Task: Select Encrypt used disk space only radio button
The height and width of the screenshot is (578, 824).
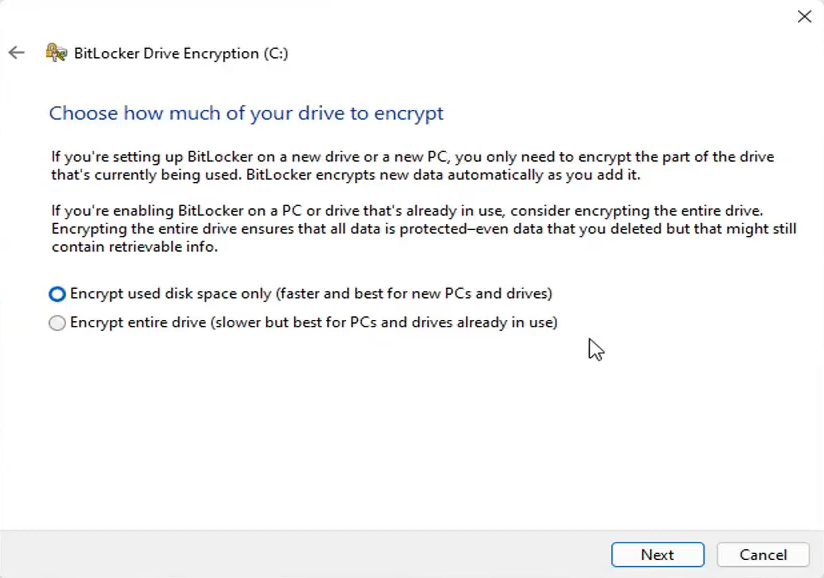Action: (58, 294)
